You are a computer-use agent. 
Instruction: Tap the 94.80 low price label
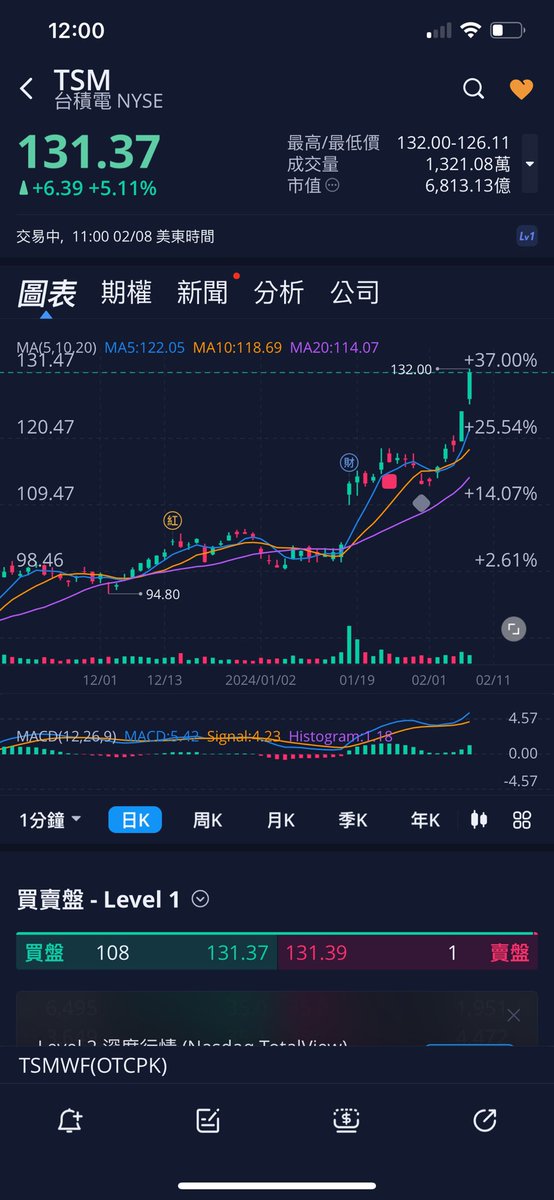point(162,594)
